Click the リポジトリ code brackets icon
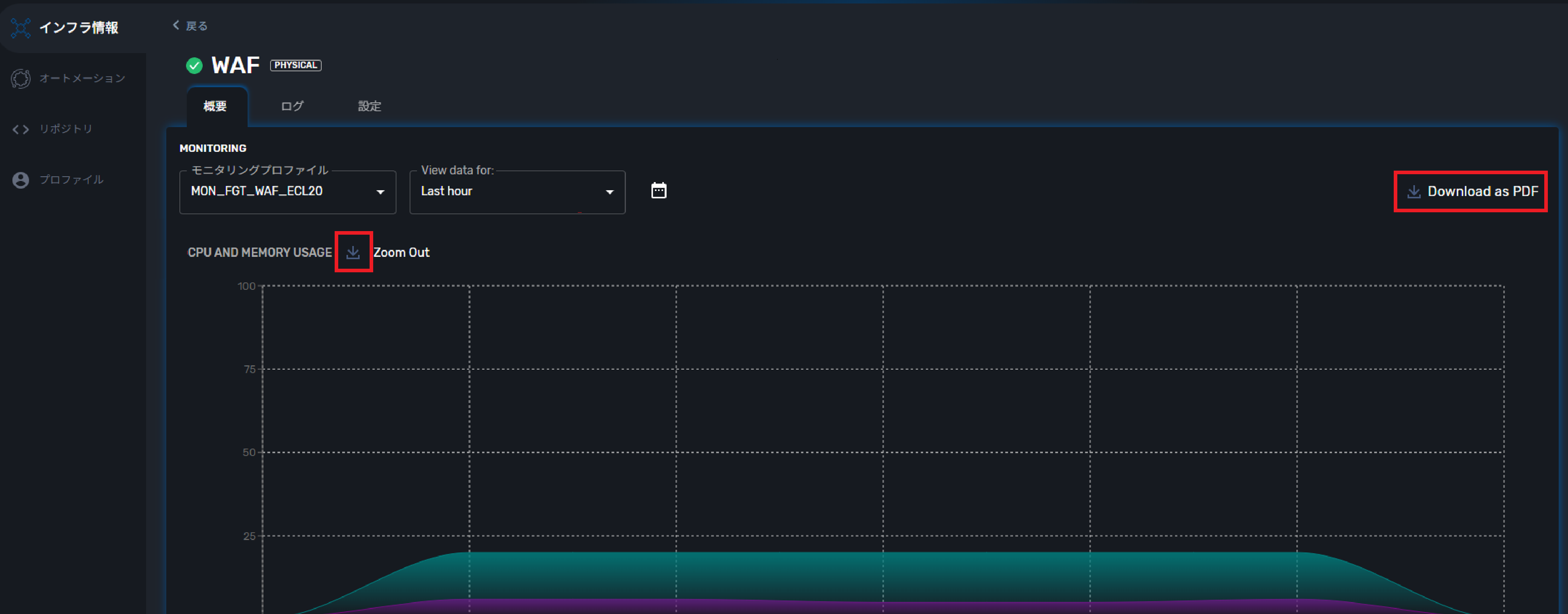The height and width of the screenshot is (614, 1568). [21, 129]
